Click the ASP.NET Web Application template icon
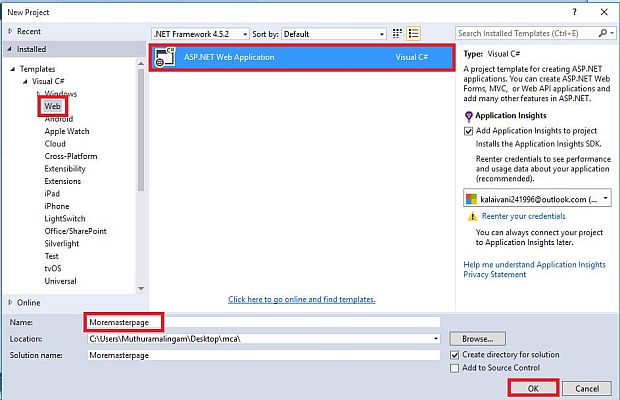The image size is (620, 400). click(165, 57)
